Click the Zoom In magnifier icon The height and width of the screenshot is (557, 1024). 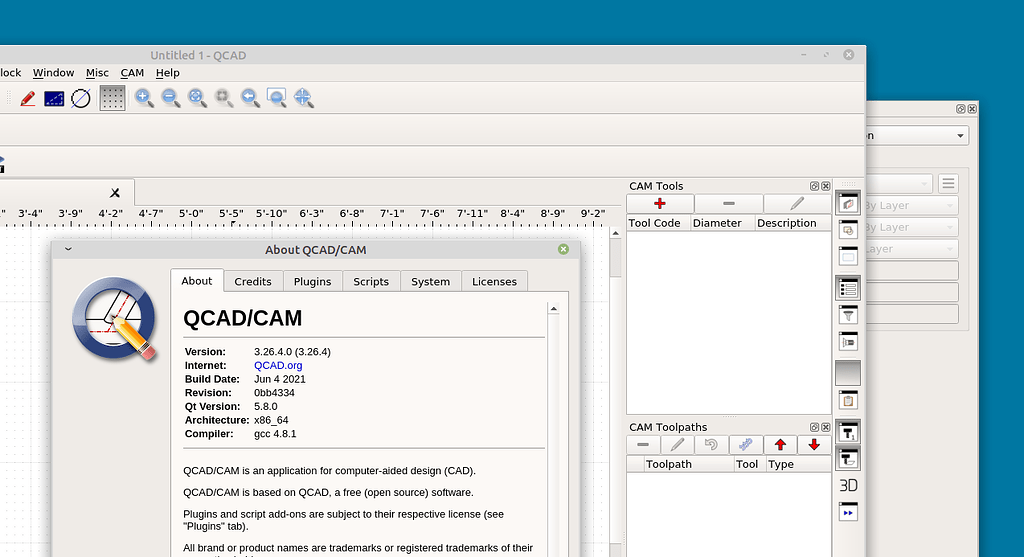tap(144, 99)
